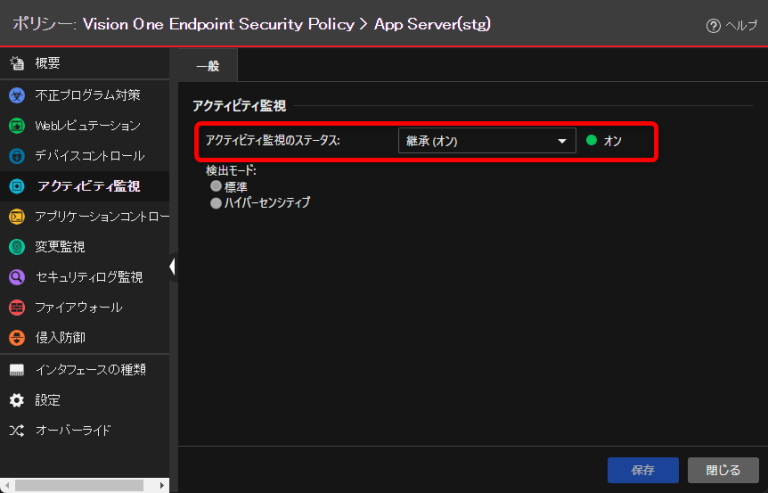The width and height of the screenshot is (768, 493).
Task: Click the Webレピュテーション green icon
Action: tap(17, 126)
